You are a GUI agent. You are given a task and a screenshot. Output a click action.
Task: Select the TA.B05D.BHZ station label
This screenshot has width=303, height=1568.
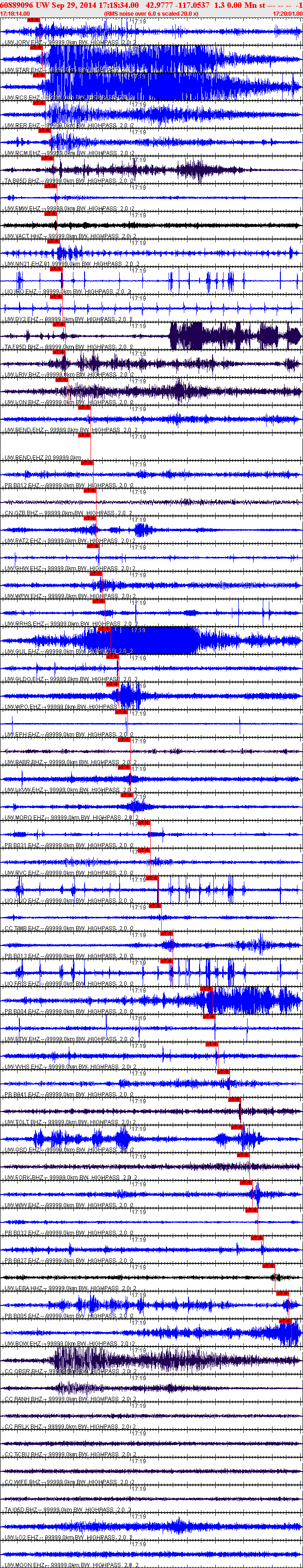[x=69, y=181]
